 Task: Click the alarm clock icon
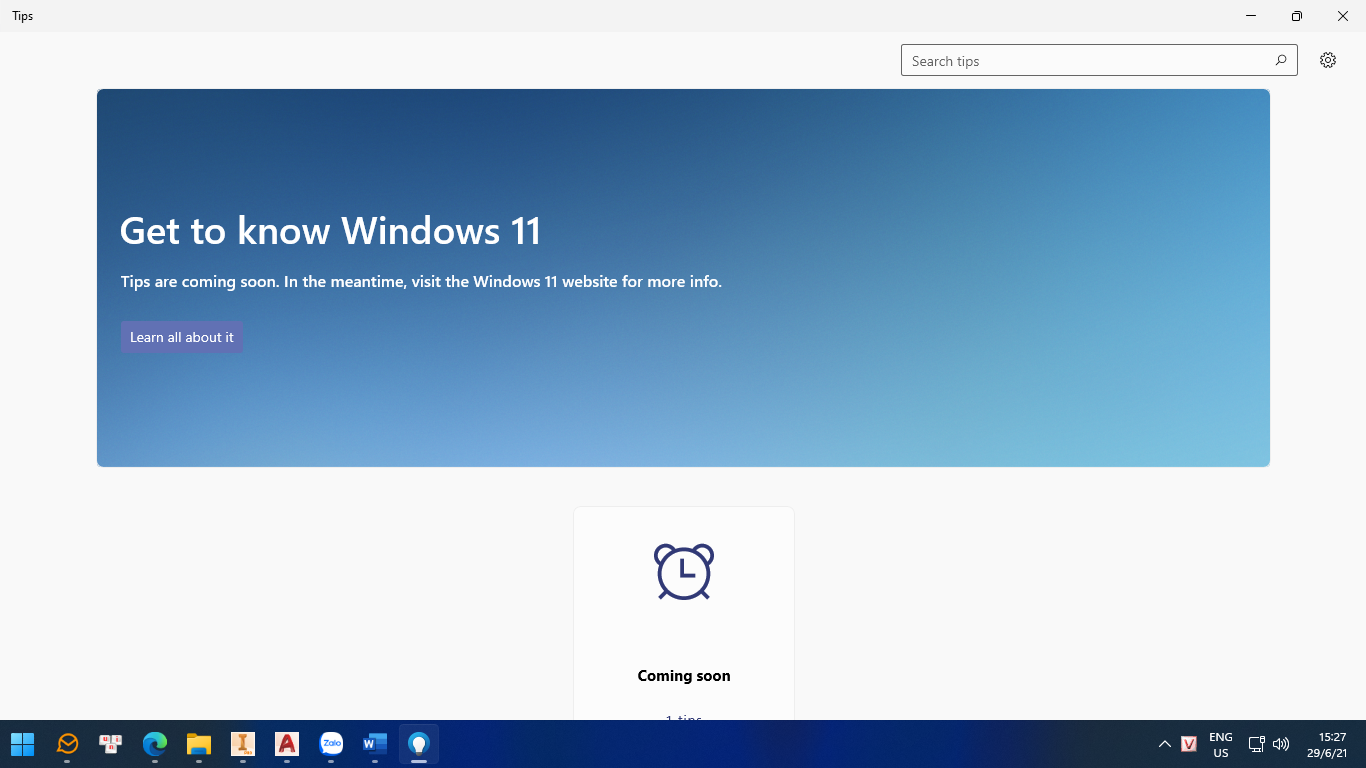click(684, 571)
